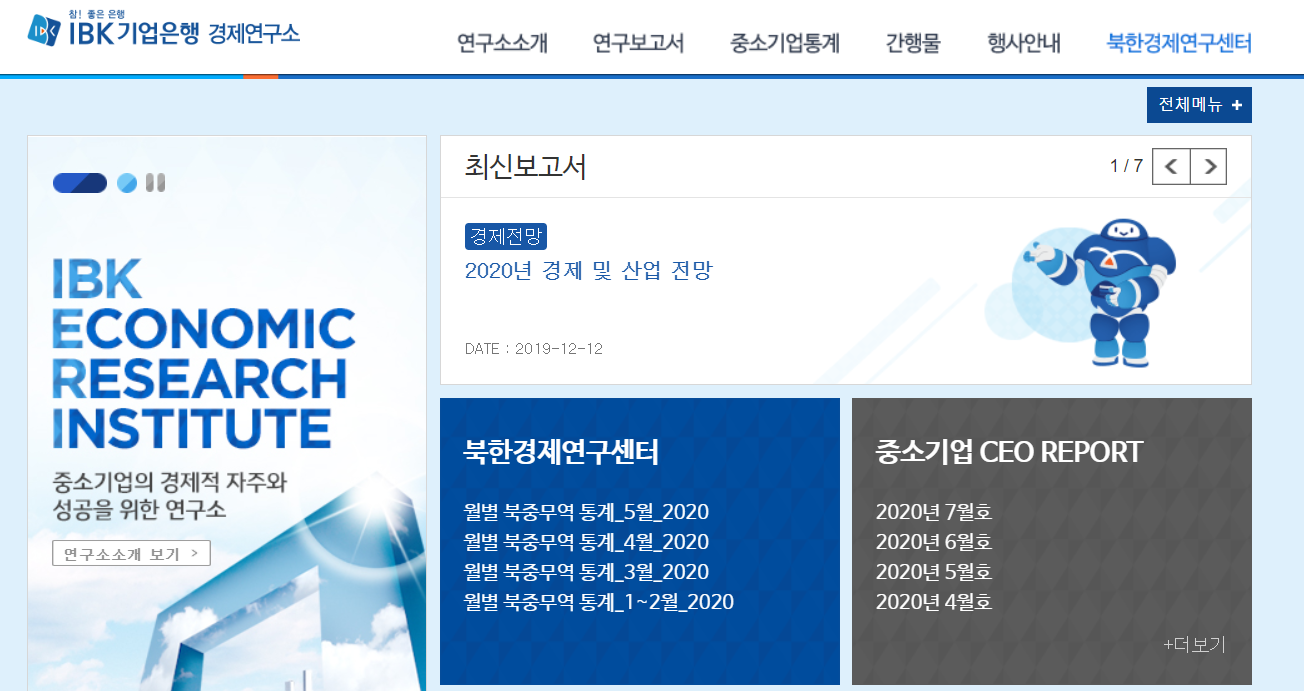The image size is (1304, 691).
Task: Open the 북한경제연구센터 panel heading
Action: pos(562,452)
